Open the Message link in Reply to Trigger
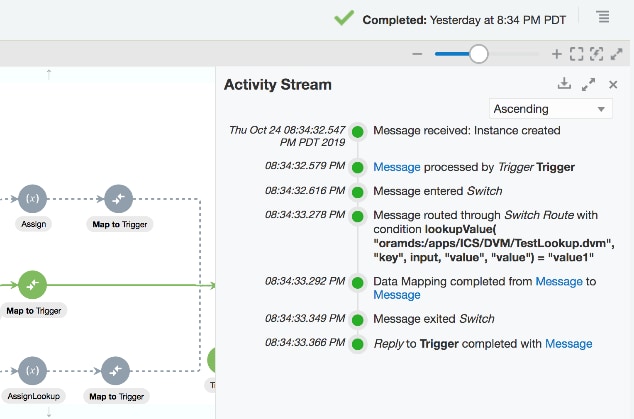Viewport: 634px width, 419px height. 569,344
